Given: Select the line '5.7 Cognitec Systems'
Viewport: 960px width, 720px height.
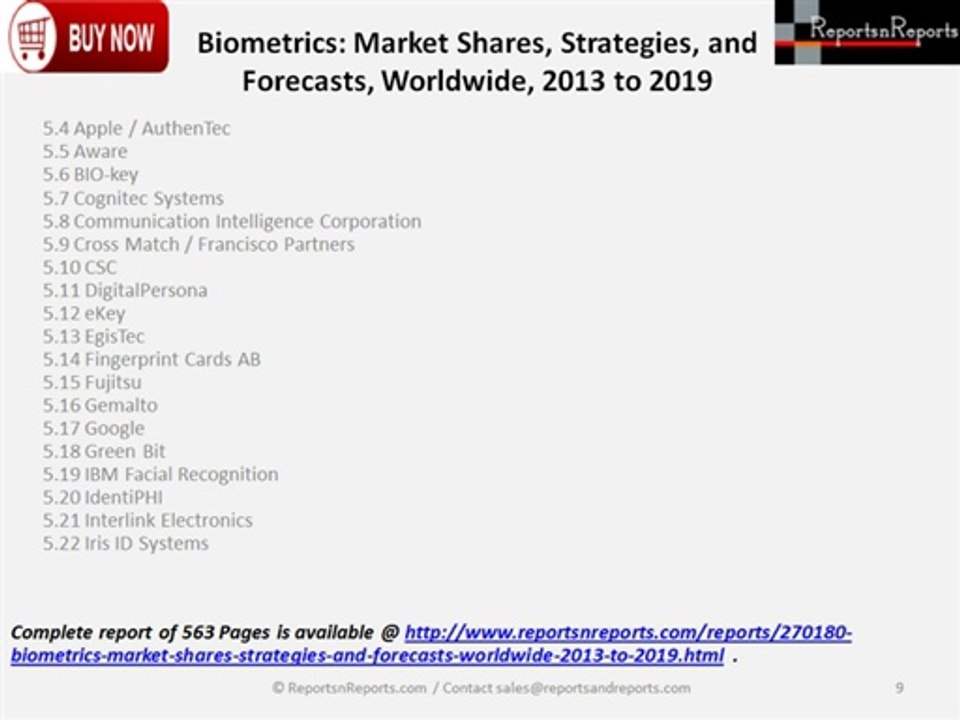Looking at the screenshot, I should (x=133, y=198).
